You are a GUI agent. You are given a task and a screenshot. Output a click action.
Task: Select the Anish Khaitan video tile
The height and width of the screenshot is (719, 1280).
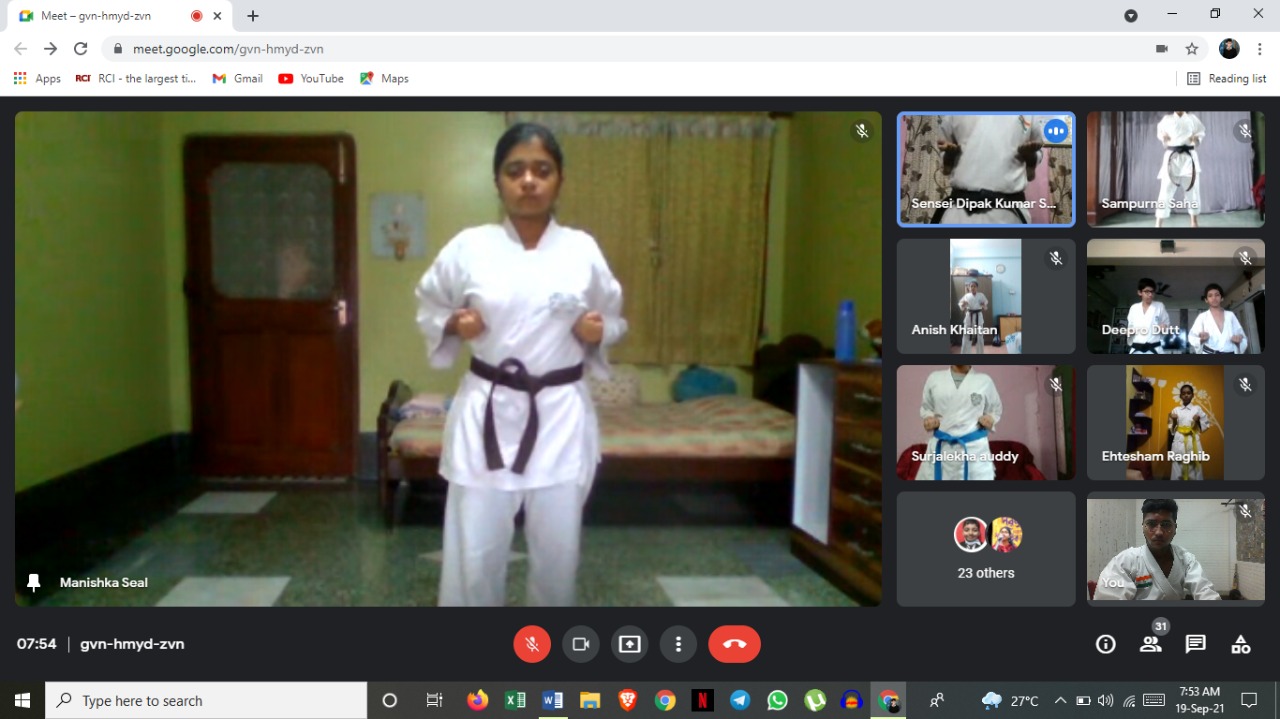(x=986, y=296)
